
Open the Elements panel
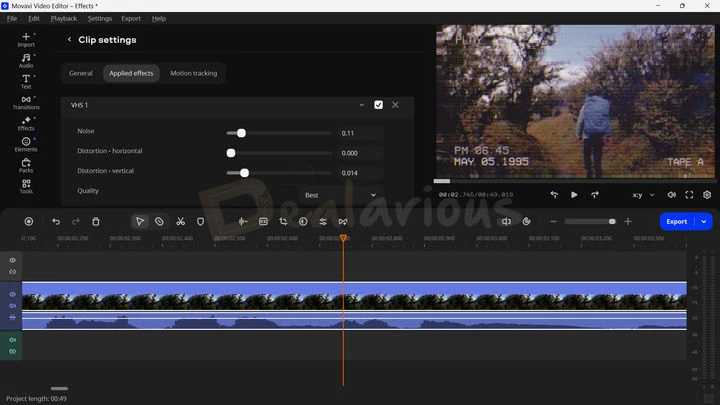point(26,144)
